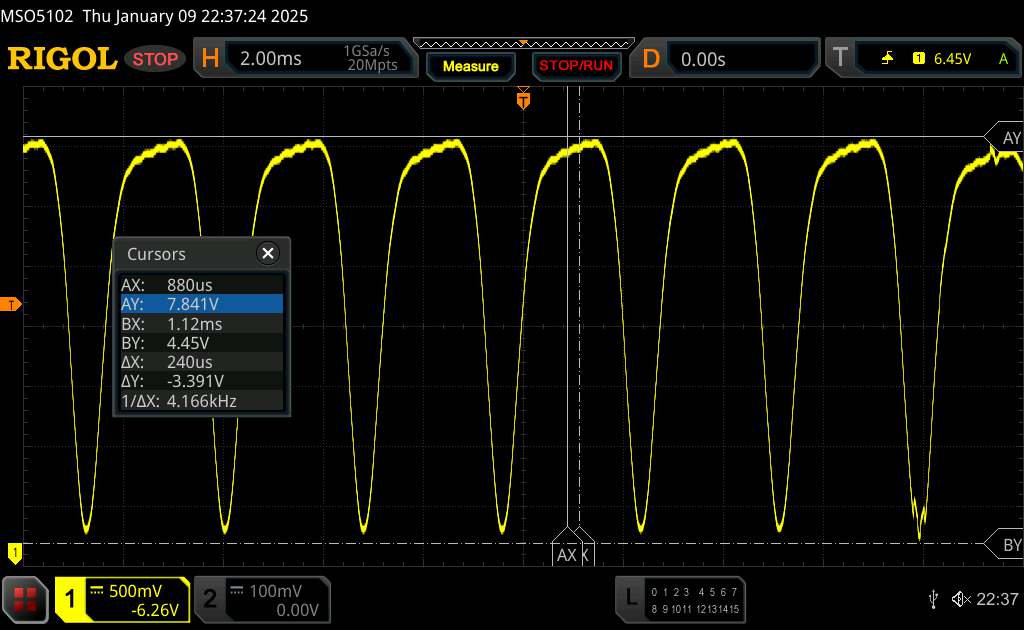Toggle acquisition with the STOP/RUN button
Viewport: 1024px width, 630px height.
[x=574, y=66]
